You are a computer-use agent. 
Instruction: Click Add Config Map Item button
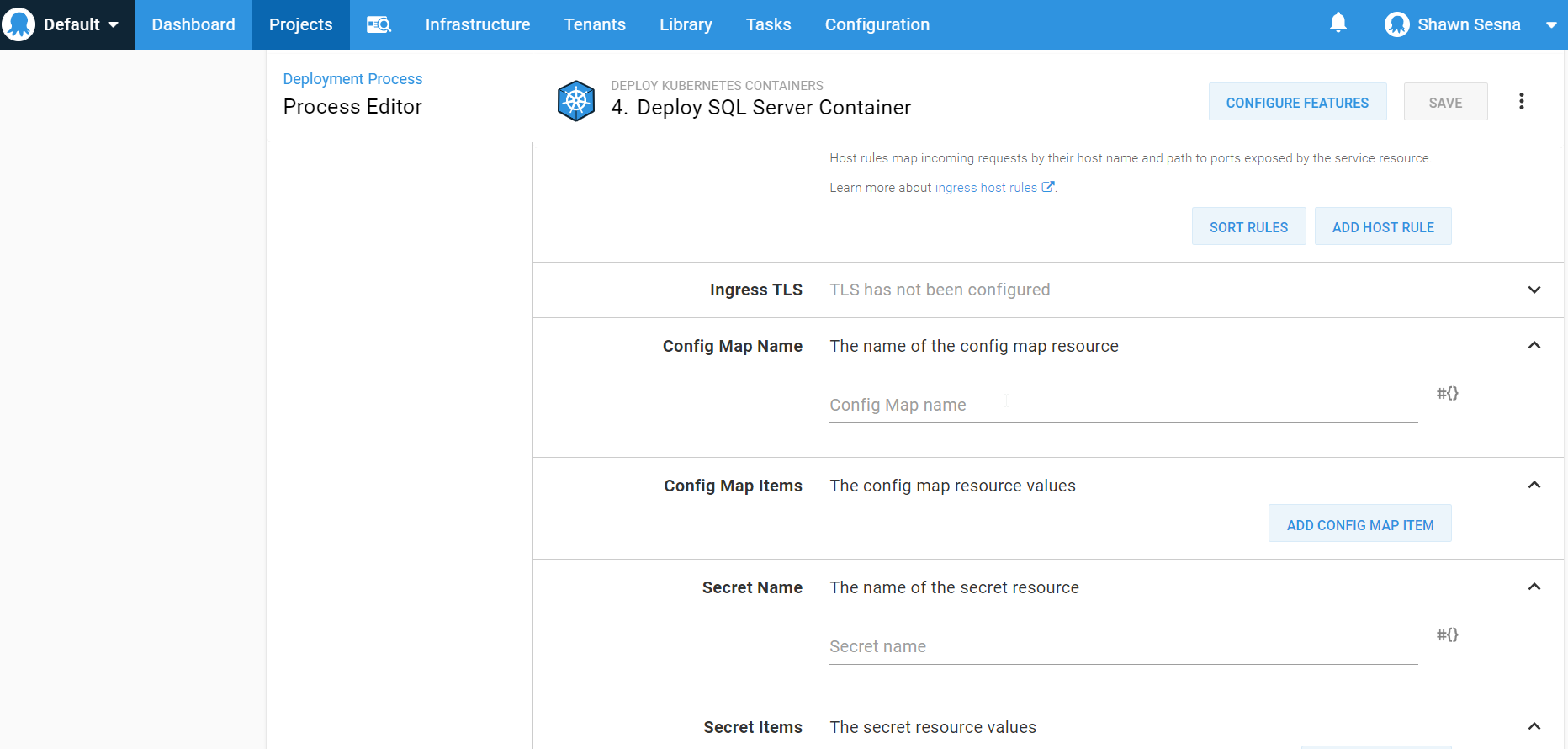coord(1359,524)
